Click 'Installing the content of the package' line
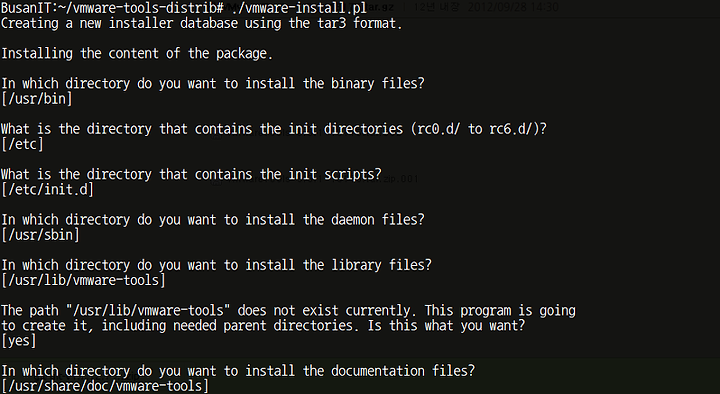Viewport: 720px width, 394px height. [x=137, y=53]
